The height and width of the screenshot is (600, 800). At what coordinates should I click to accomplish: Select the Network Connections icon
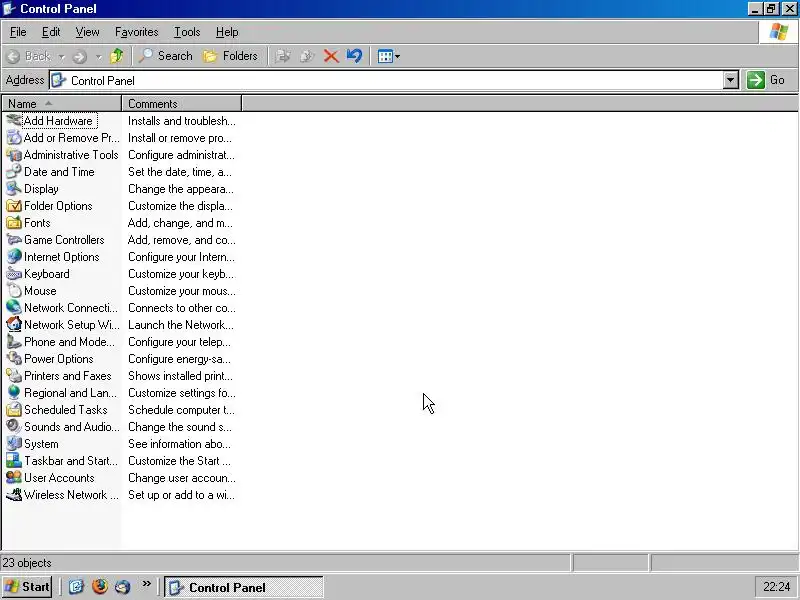[x=14, y=308]
